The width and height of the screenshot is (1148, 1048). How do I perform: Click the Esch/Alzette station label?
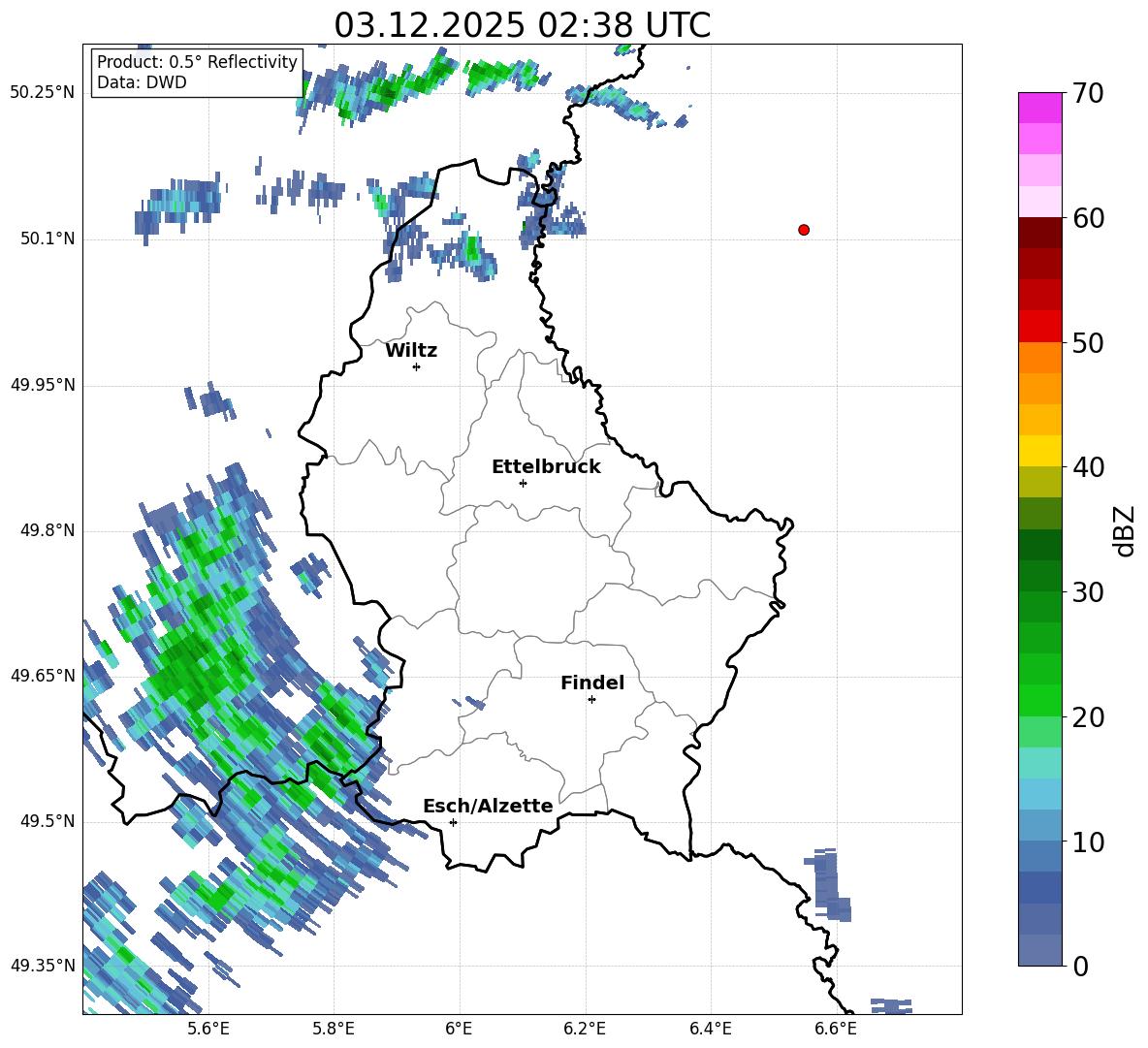click(488, 806)
